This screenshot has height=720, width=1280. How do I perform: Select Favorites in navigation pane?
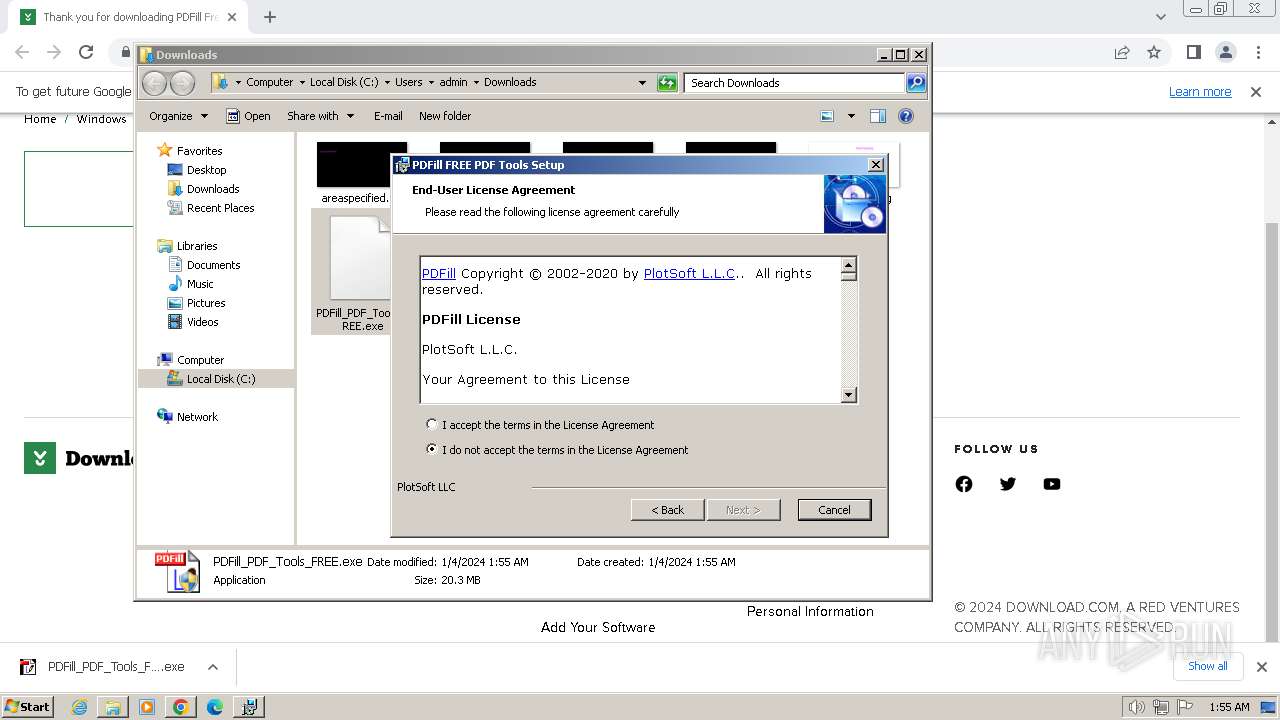point(199,151)
